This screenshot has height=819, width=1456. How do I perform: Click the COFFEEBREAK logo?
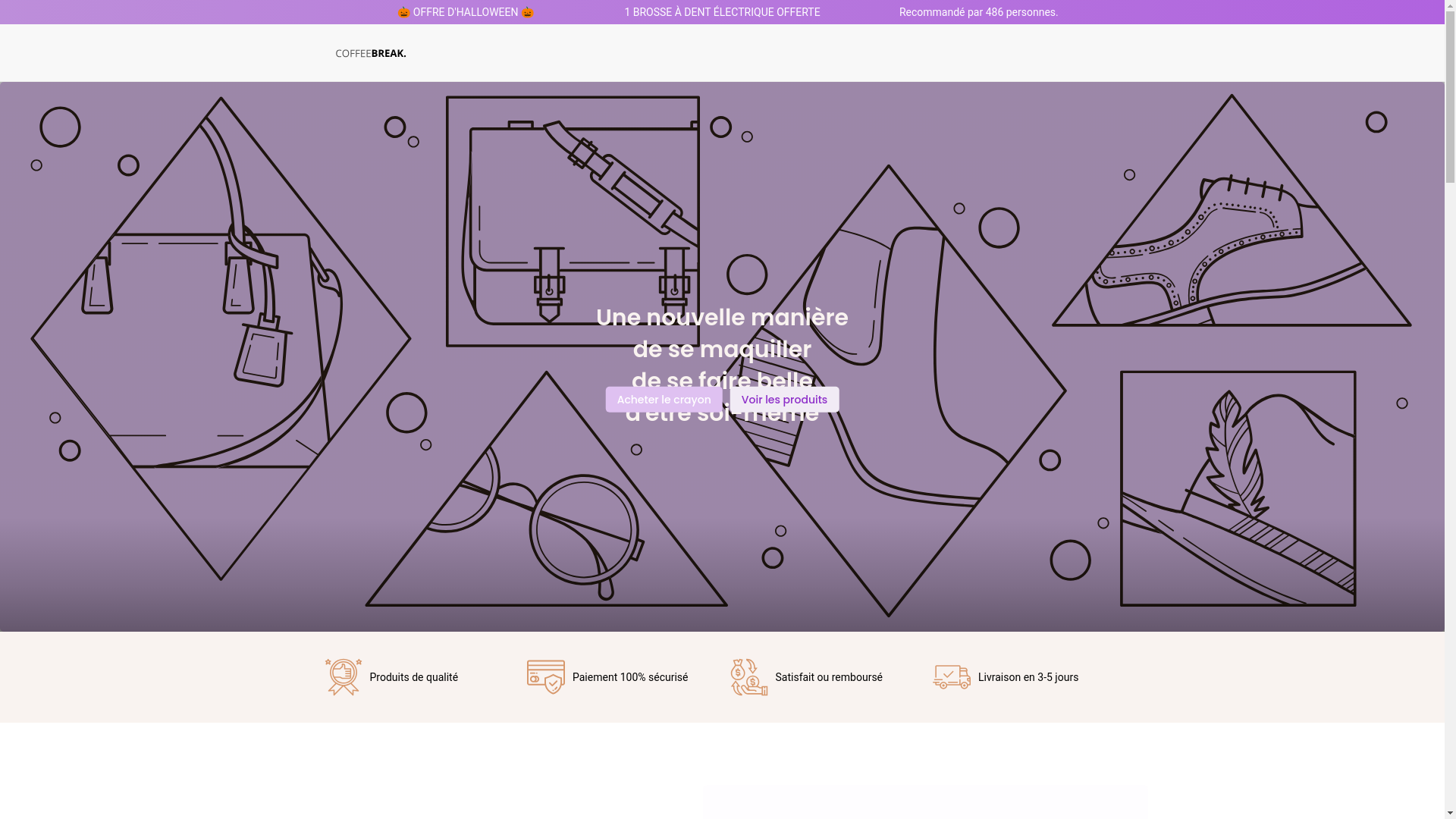click(370, 53)
